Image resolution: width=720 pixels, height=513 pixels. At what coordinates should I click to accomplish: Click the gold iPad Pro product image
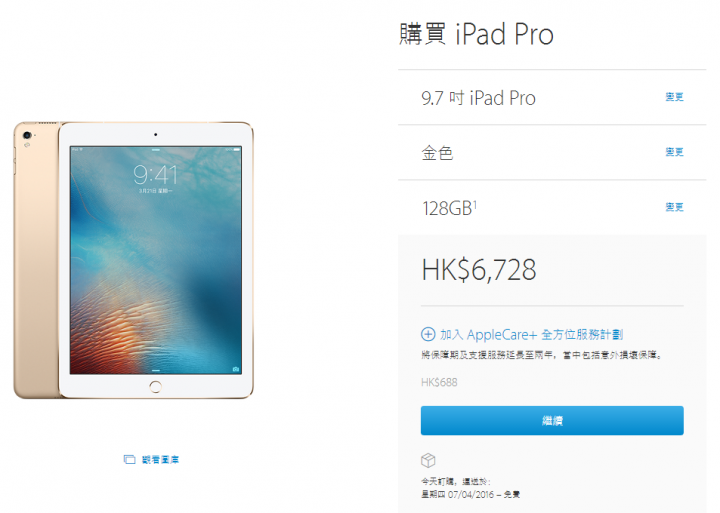click(x=134, y=260)
